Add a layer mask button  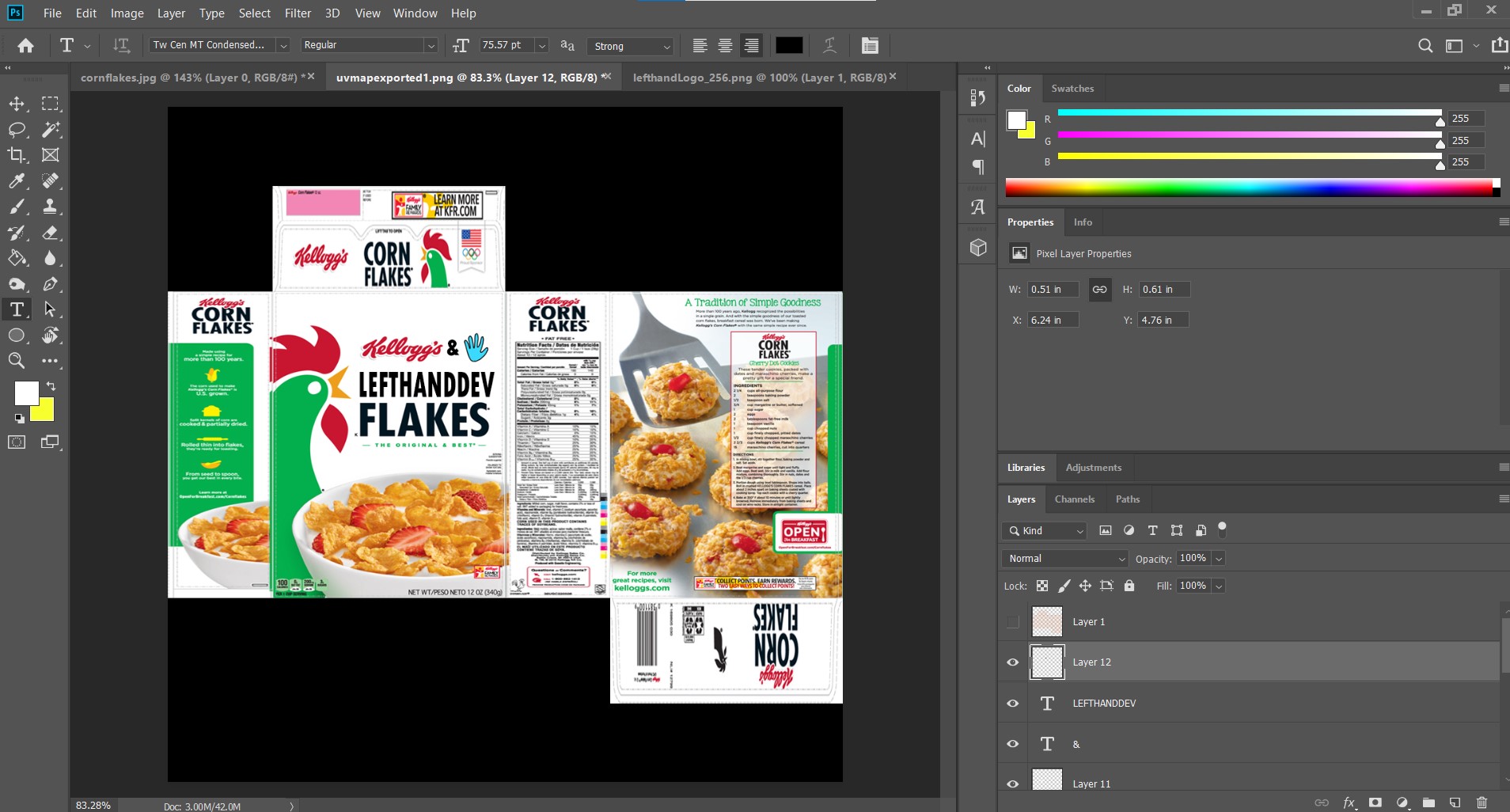pos(1375,803)
